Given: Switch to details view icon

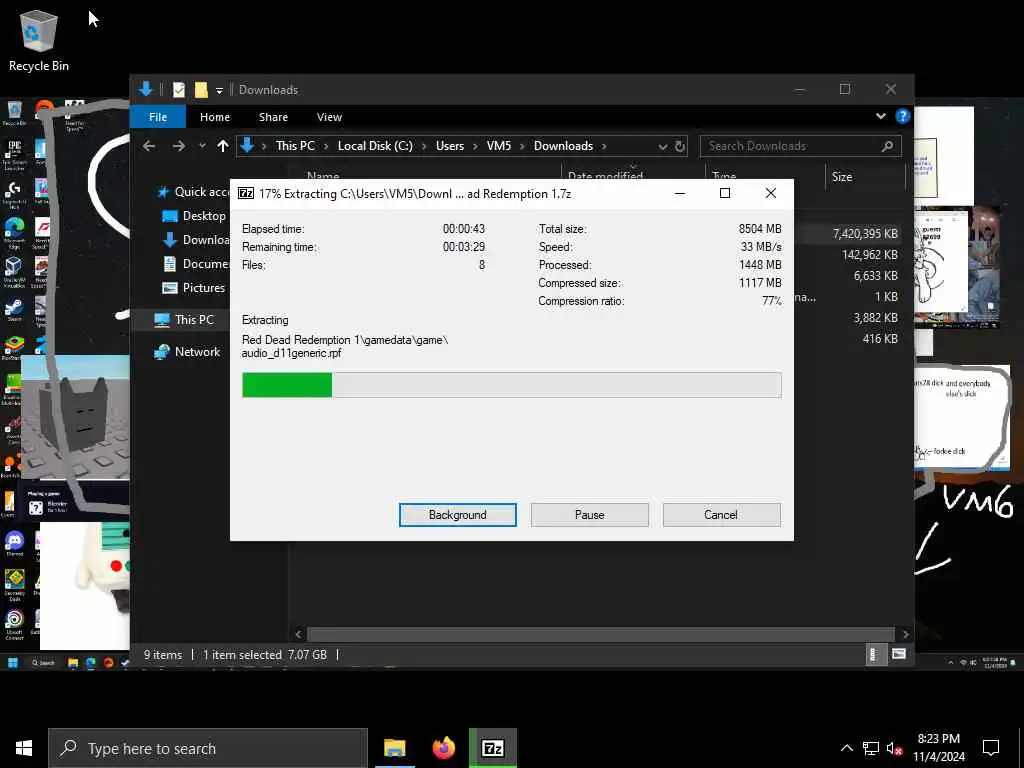Looking at the screenshot, I should click(x=874, y=654).
